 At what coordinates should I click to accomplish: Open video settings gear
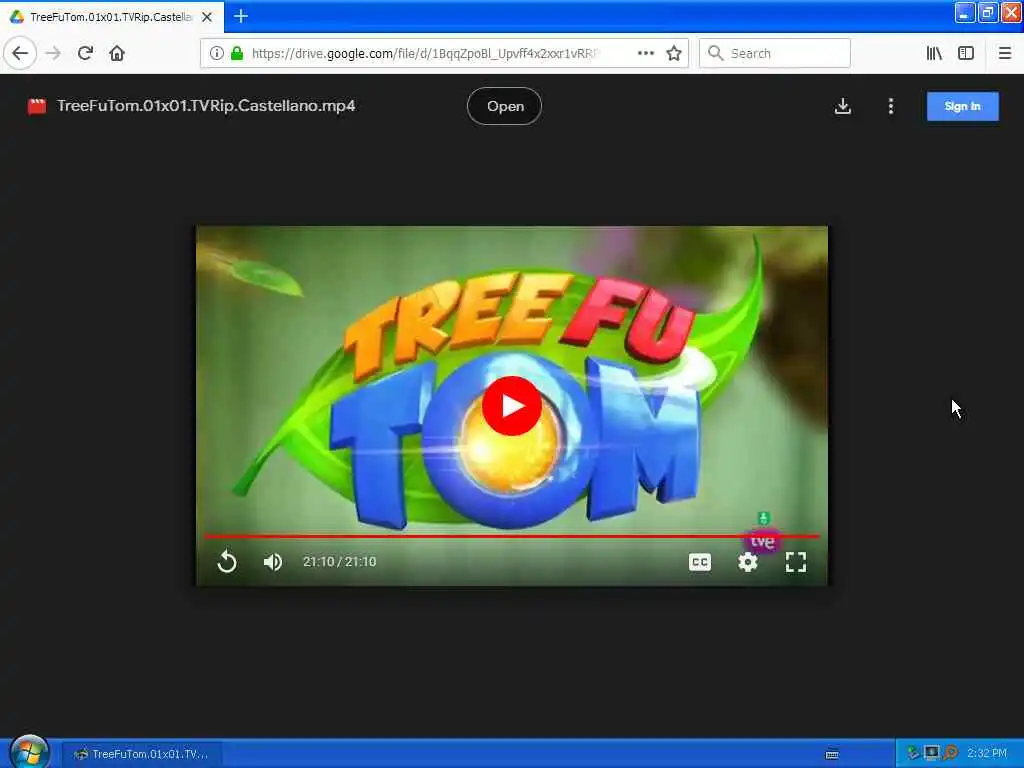pyautogui.click(x=748, y=562)
